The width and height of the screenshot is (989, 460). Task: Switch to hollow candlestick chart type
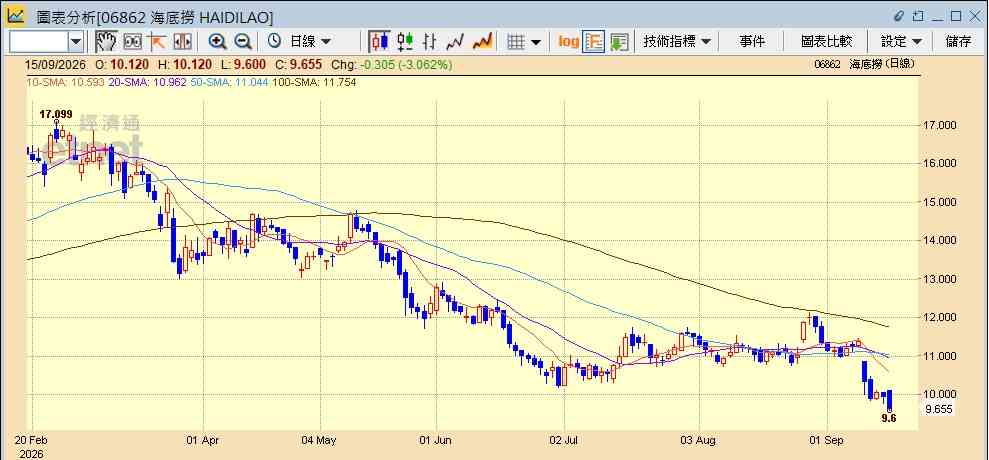click(x=405, y=42)
